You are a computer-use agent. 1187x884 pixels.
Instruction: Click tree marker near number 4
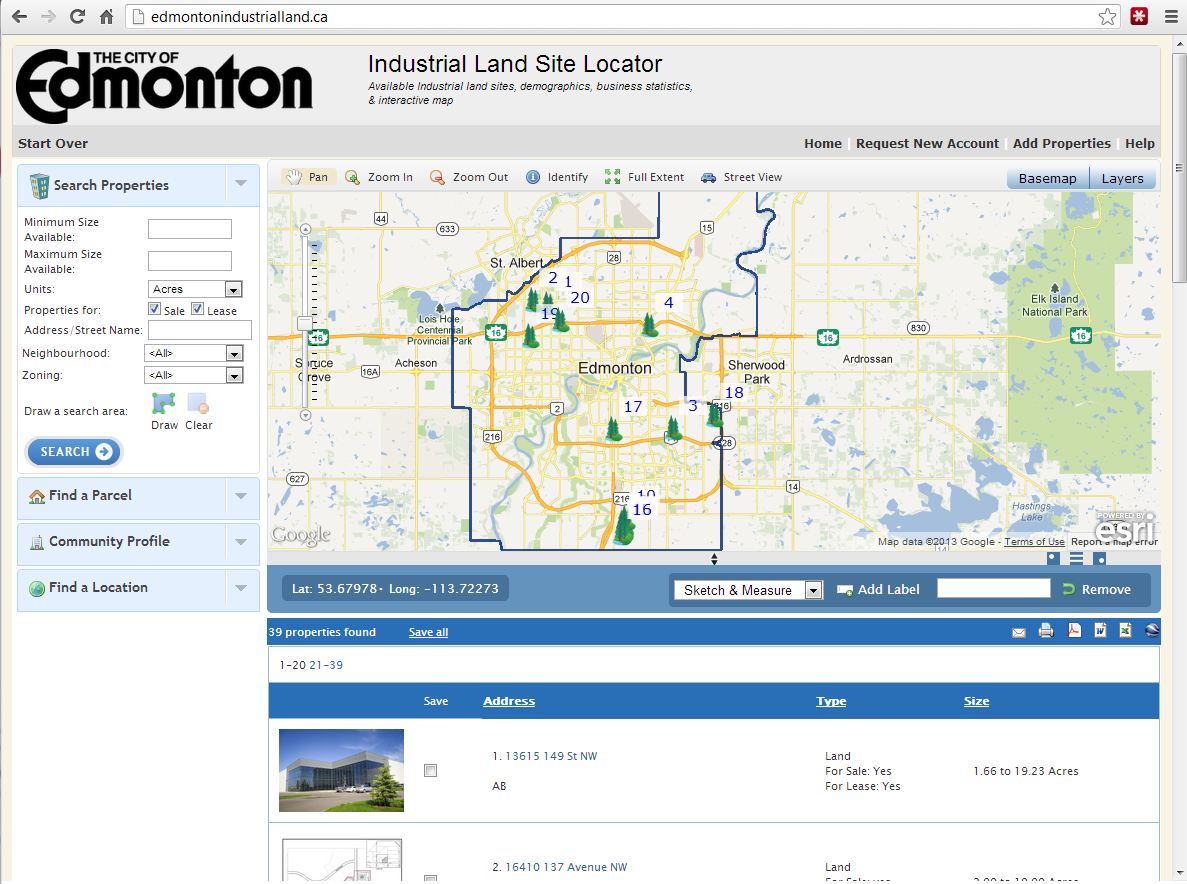[x=650, y=325]
